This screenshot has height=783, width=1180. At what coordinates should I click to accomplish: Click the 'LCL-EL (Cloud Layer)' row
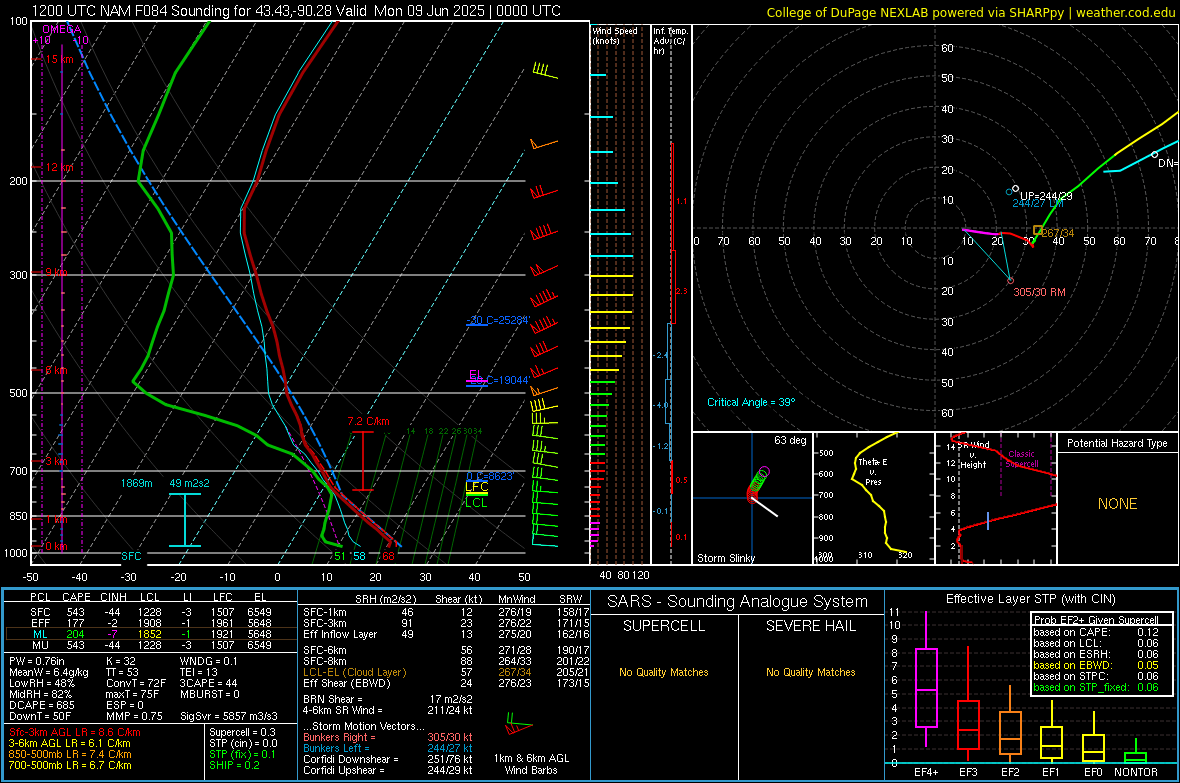(446, 672)
